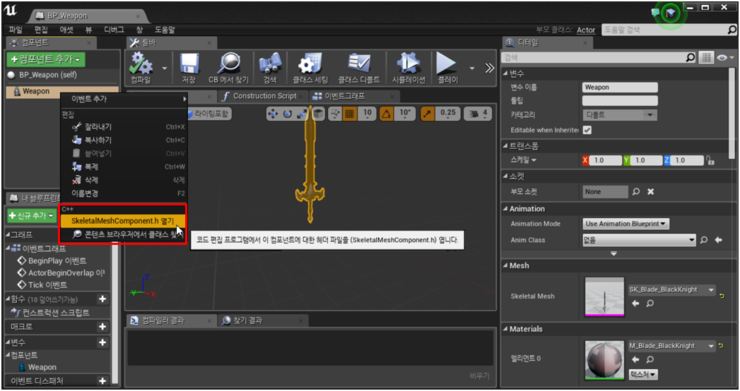The image size is (740, 391).
Task: Open rotation snap value 10° dropdown
Action: [x=404, y=113]
